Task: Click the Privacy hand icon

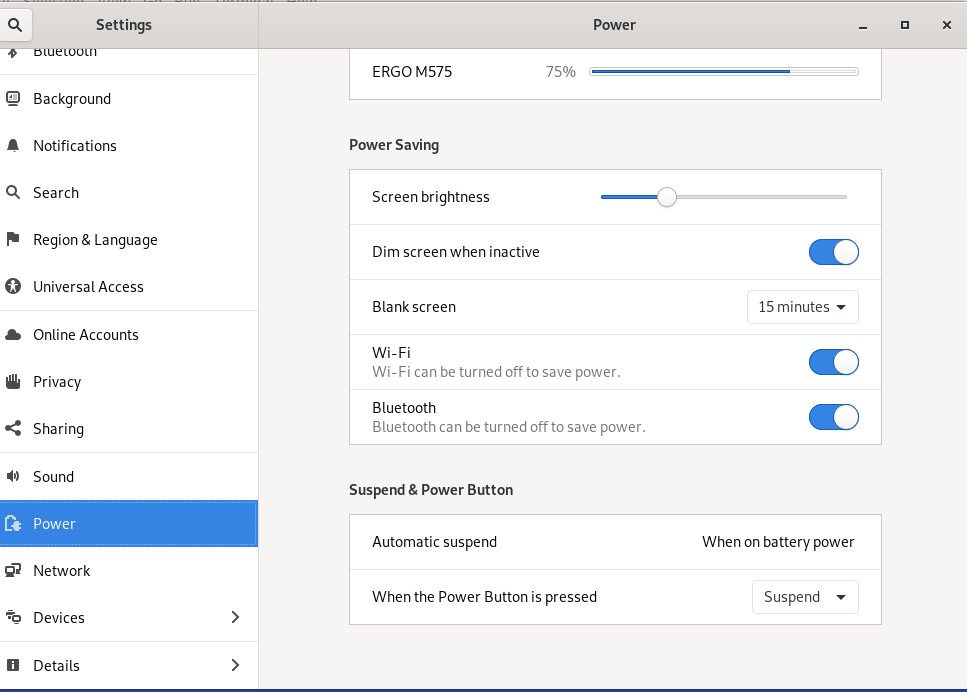Action: [13, 382]
